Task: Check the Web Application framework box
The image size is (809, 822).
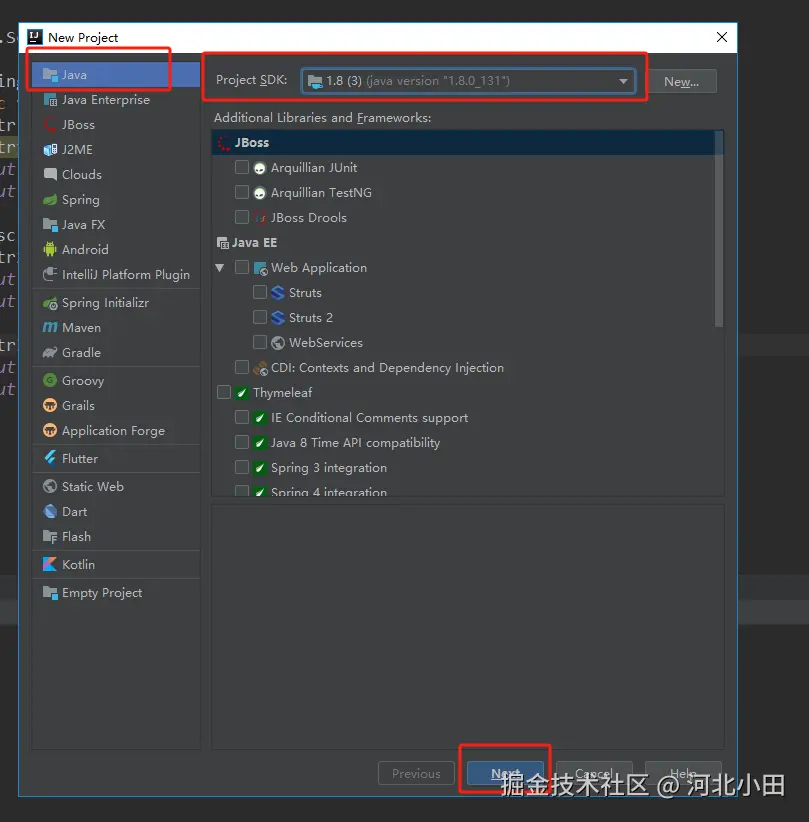Action: 242,267
